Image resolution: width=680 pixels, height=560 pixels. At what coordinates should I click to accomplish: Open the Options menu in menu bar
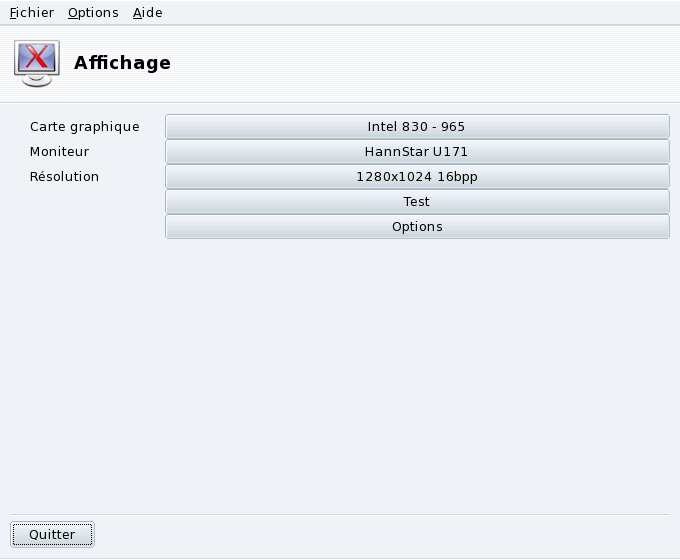(x=93, y=13)
